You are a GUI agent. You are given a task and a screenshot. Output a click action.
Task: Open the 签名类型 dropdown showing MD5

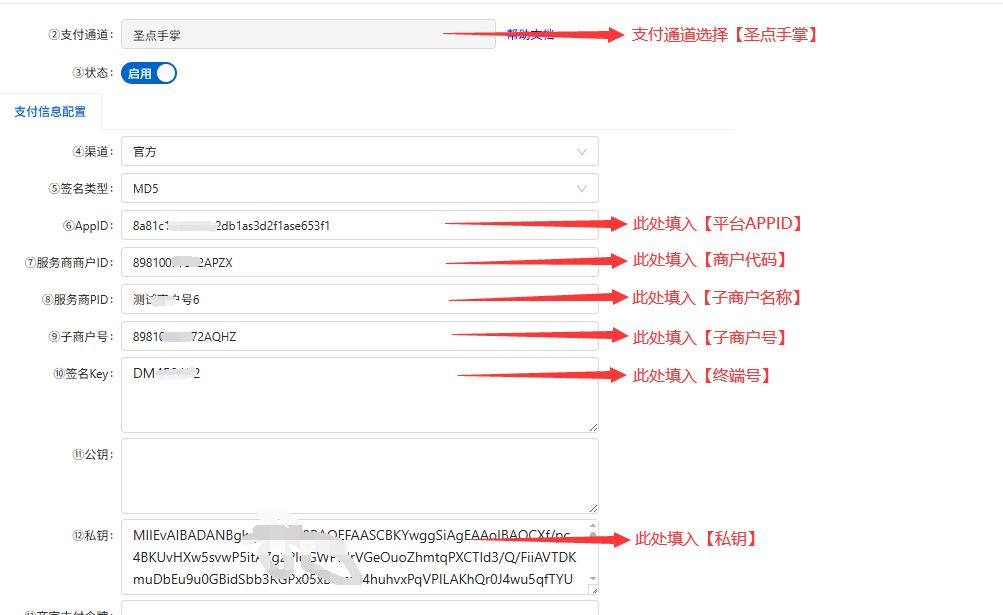[350, 188]
